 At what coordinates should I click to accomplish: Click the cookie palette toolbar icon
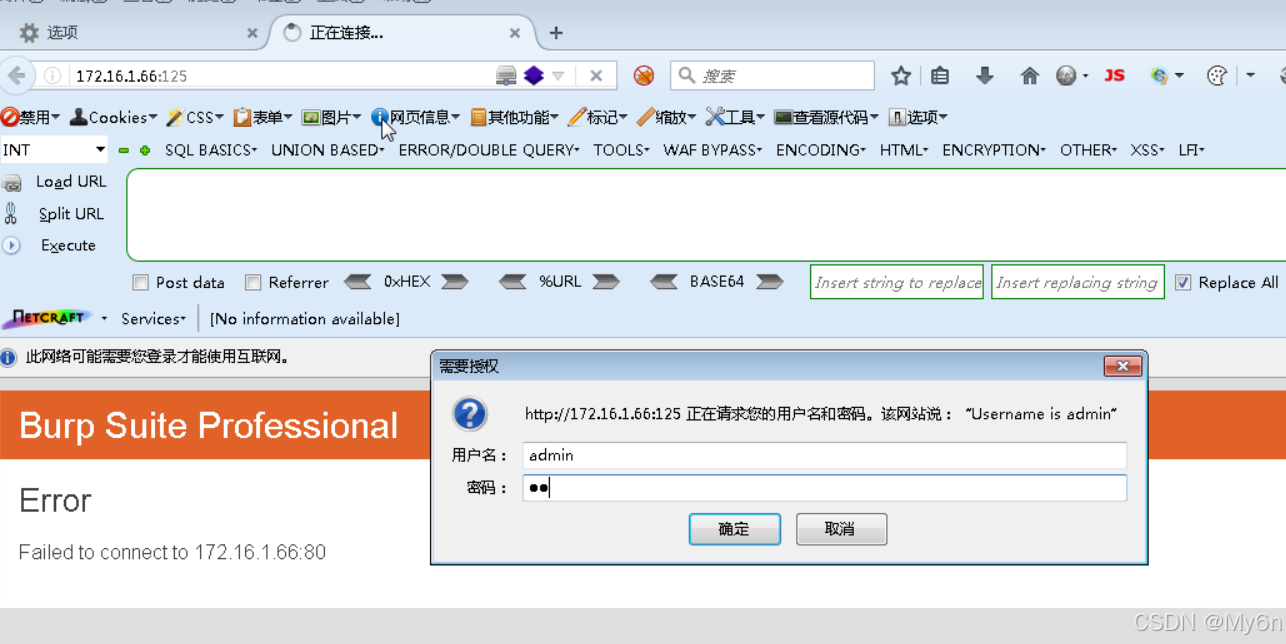[x=1217, y=76]
